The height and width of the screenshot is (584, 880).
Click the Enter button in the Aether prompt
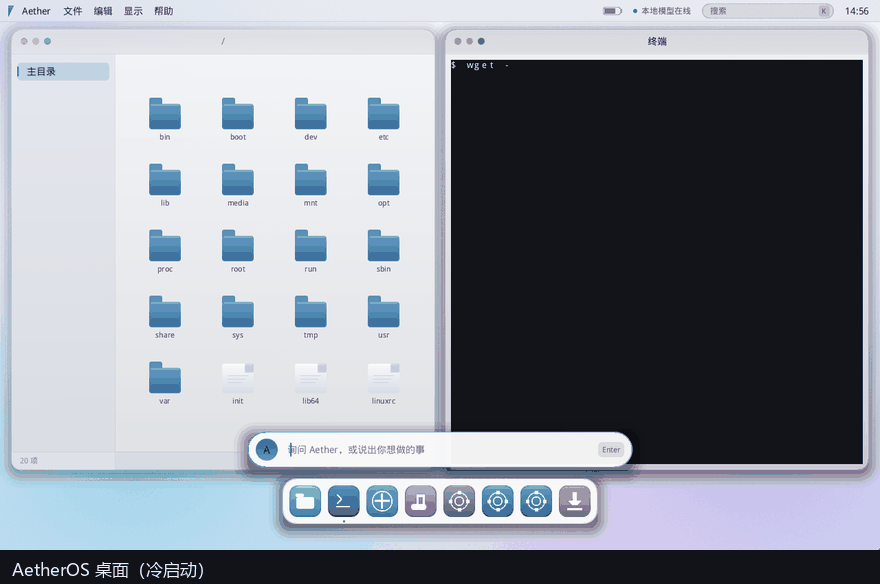tap(611, 450)
